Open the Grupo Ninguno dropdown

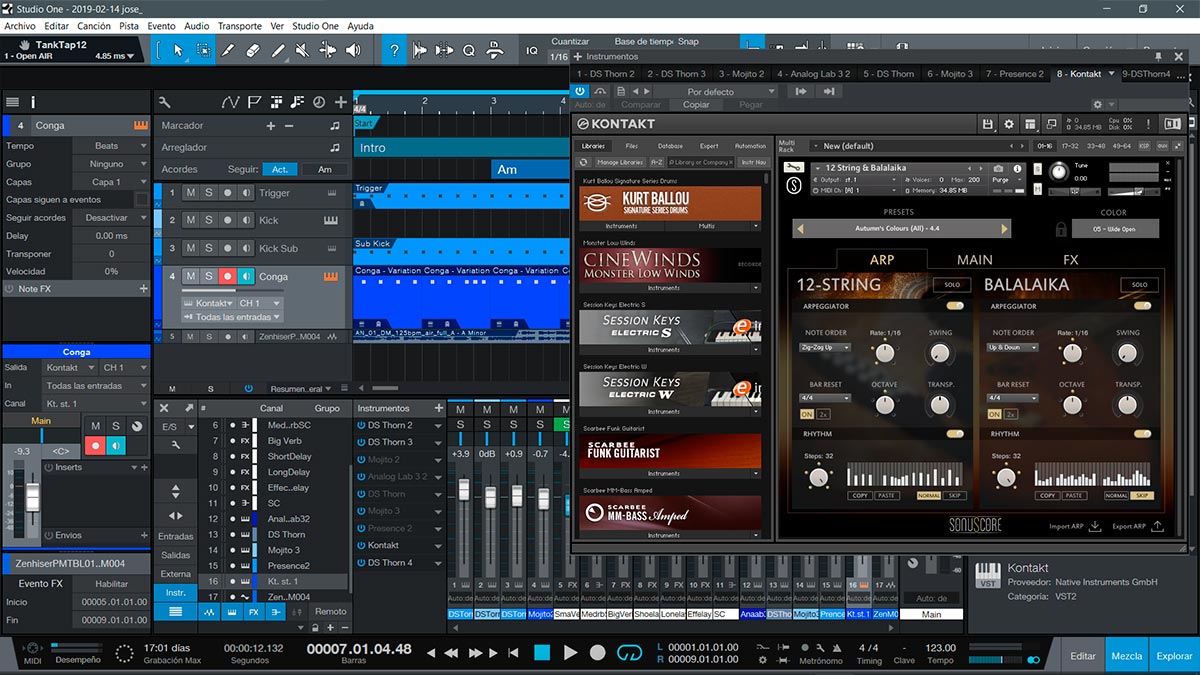click(x=113, y=164)
